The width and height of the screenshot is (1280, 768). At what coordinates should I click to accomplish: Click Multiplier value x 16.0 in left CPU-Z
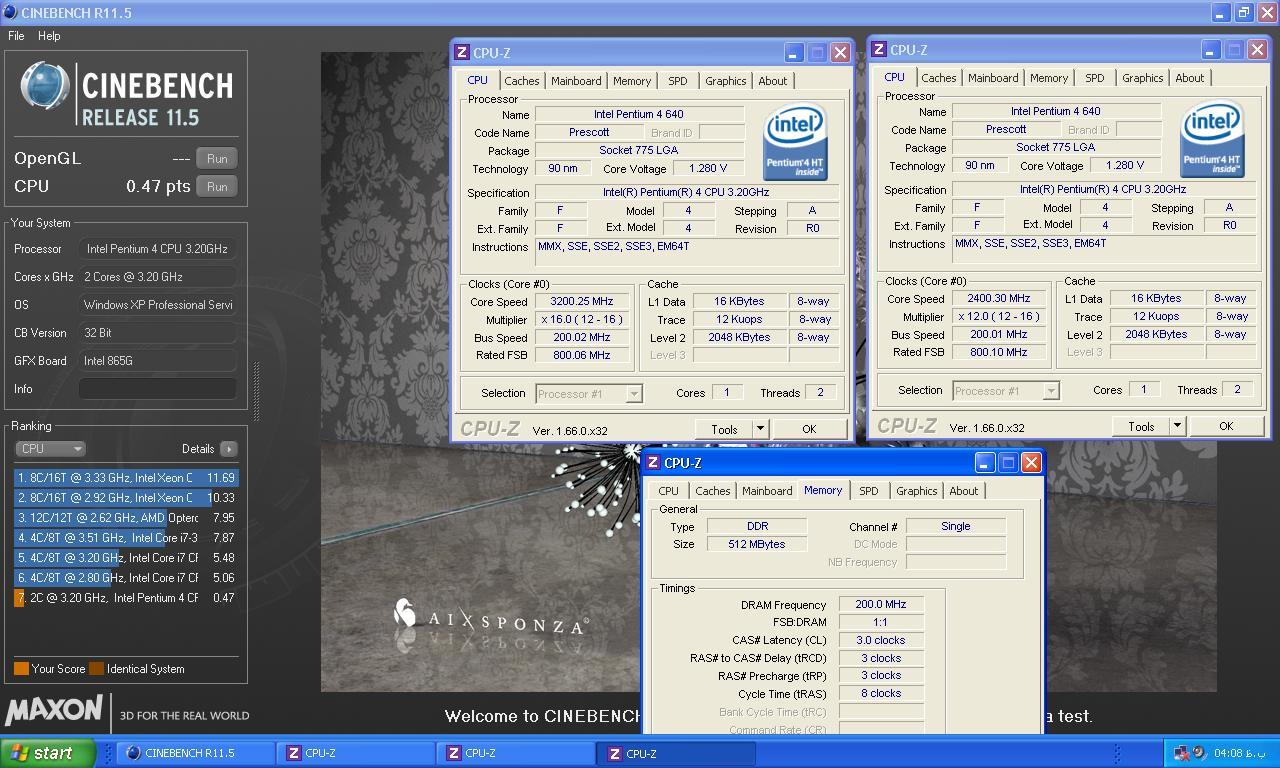582,320
